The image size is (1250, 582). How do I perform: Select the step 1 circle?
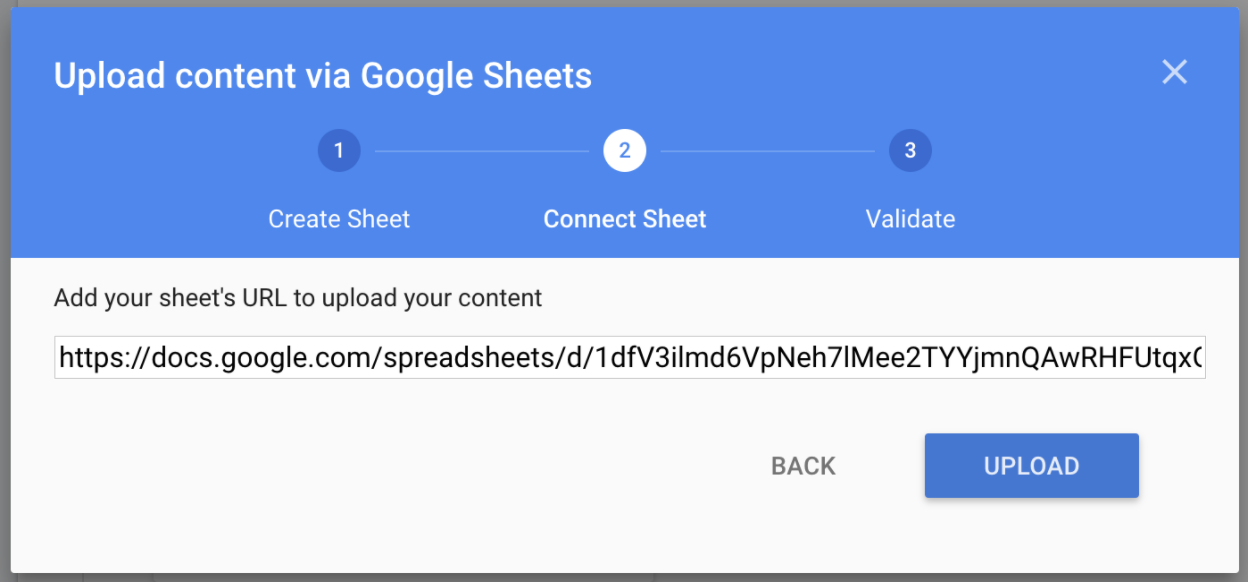coord(339,151)
